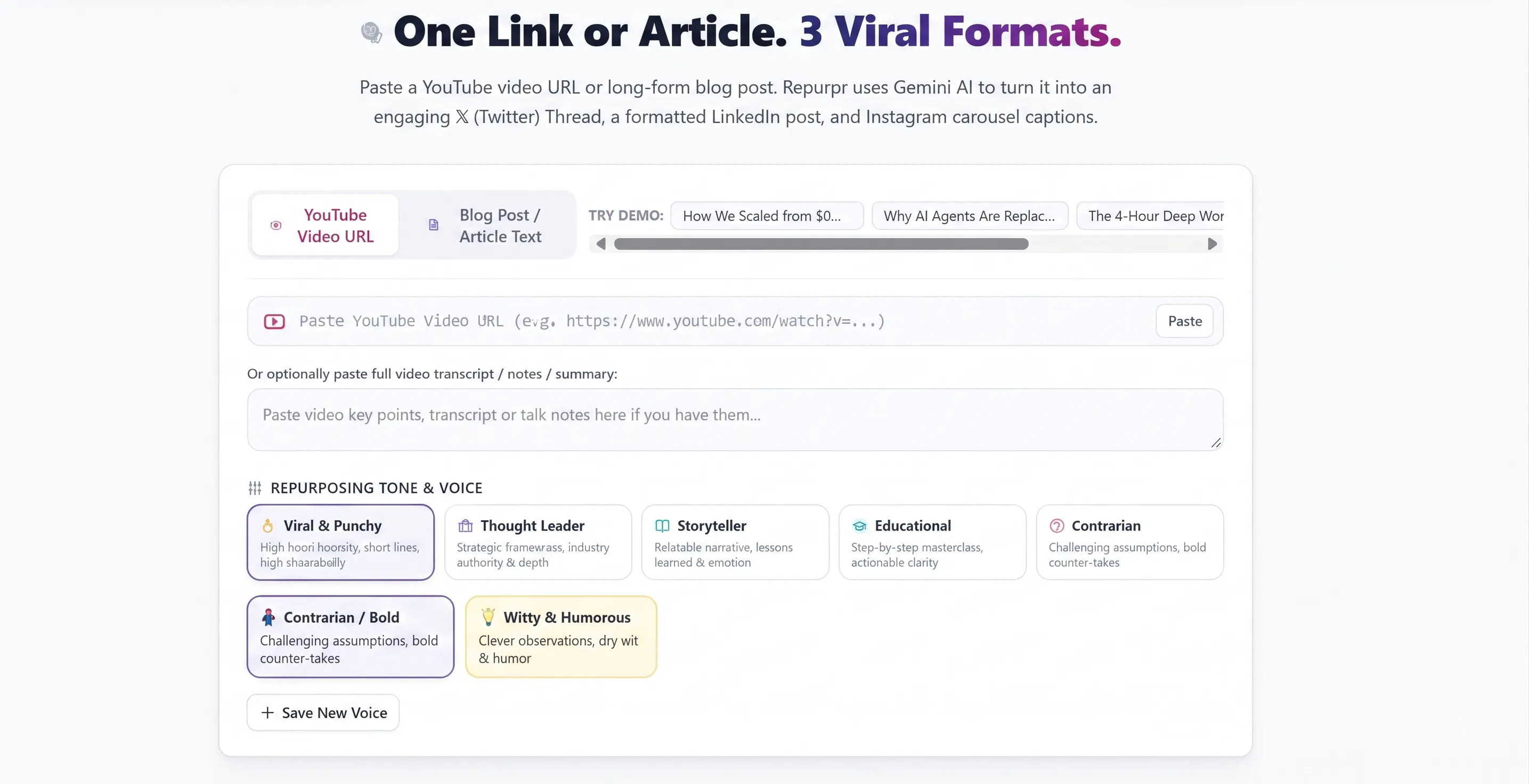This screenshot has width=1529, height=784.
Task: Click the Thought Leader building icon
Action: click(x=465, y=526)
